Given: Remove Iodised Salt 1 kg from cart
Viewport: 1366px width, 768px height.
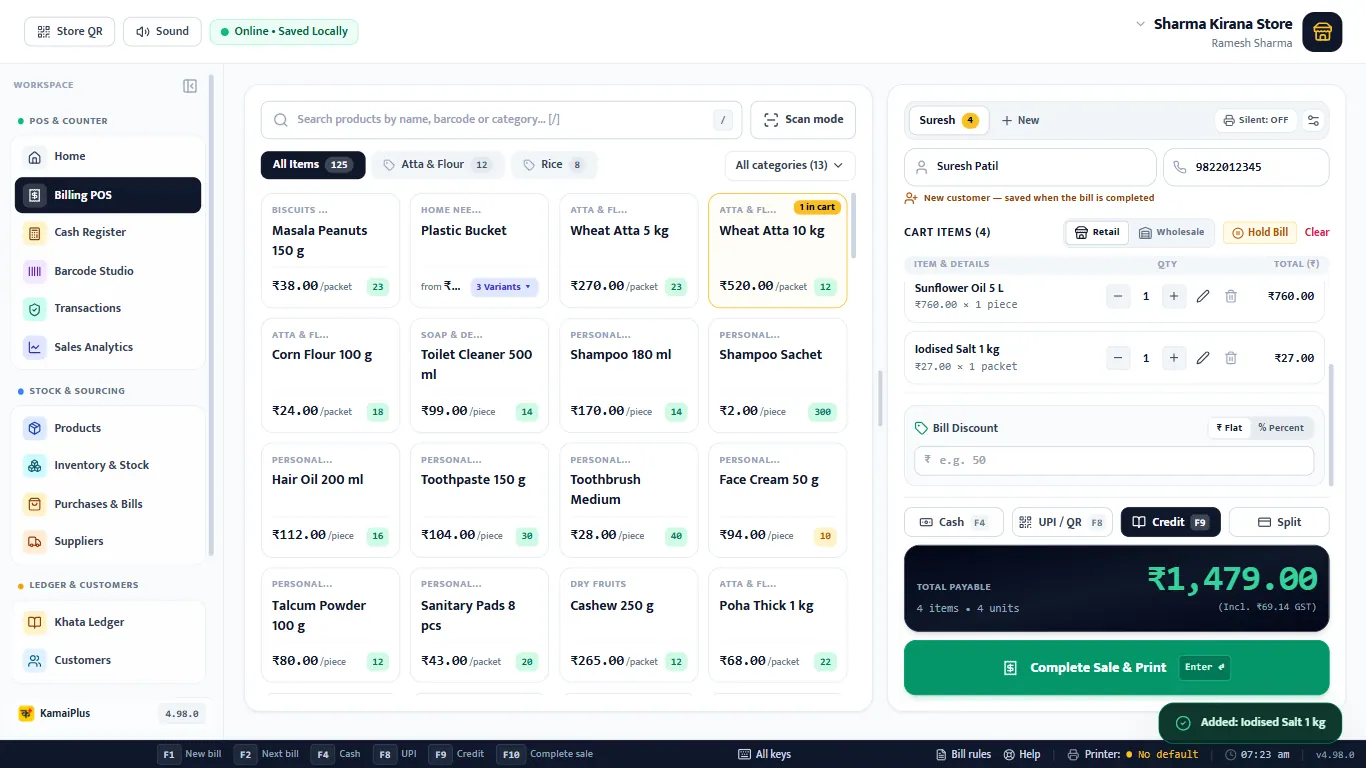Looking at the screenshot, I should click(x=1231, y=358).
